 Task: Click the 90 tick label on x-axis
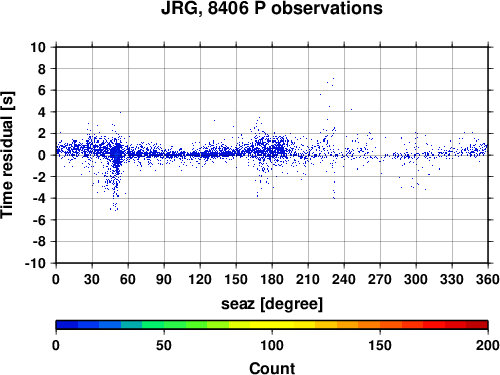(x=164, y=279)
